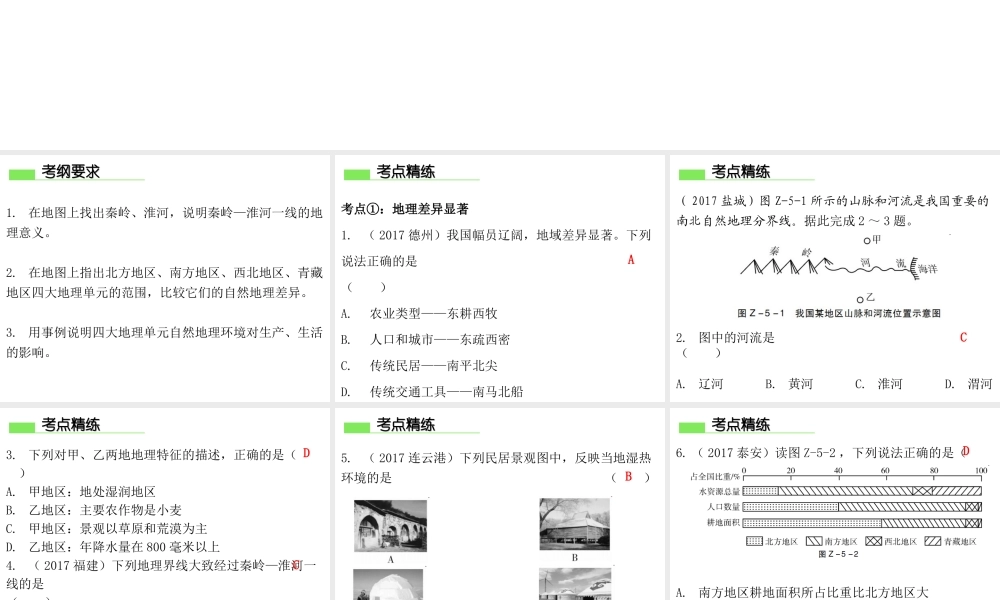The width and height of the screenshot is (1000, 600).
Task: Choose option B 乙地区：主要农作物是小麦
Action: (94, 511)
